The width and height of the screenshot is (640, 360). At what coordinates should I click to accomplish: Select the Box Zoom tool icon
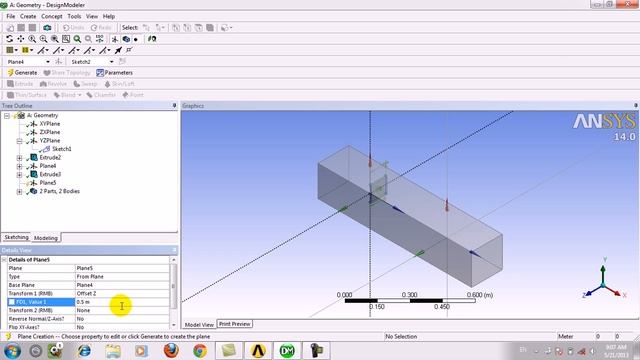point(43,39)
